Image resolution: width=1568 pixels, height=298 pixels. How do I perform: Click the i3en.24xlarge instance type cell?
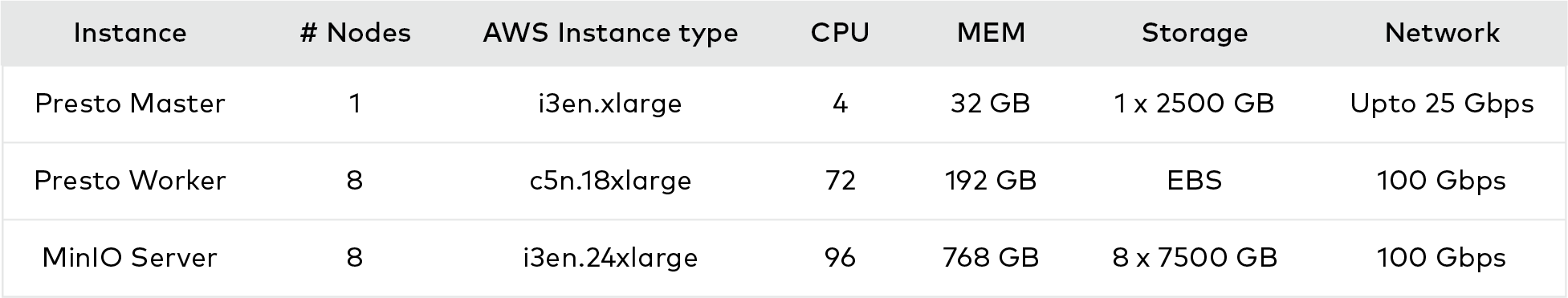pyautogui.click(x=610, y=259)
